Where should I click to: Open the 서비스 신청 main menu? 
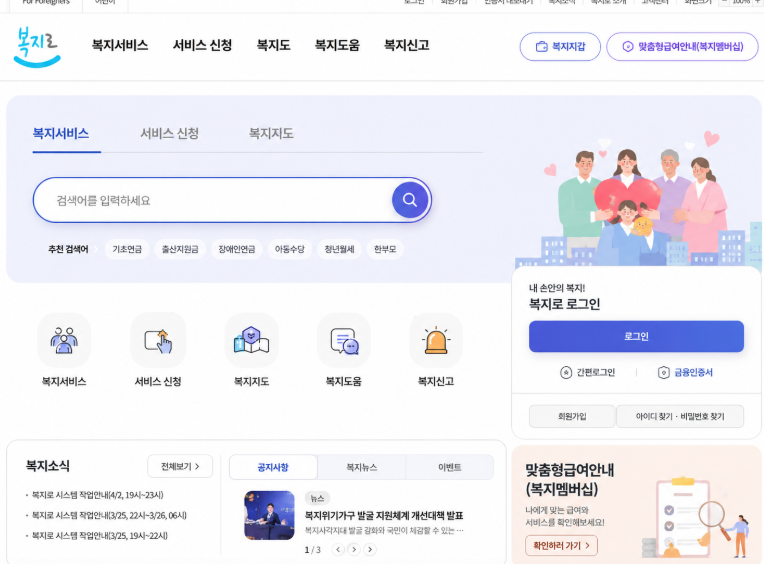coord(202,45)
